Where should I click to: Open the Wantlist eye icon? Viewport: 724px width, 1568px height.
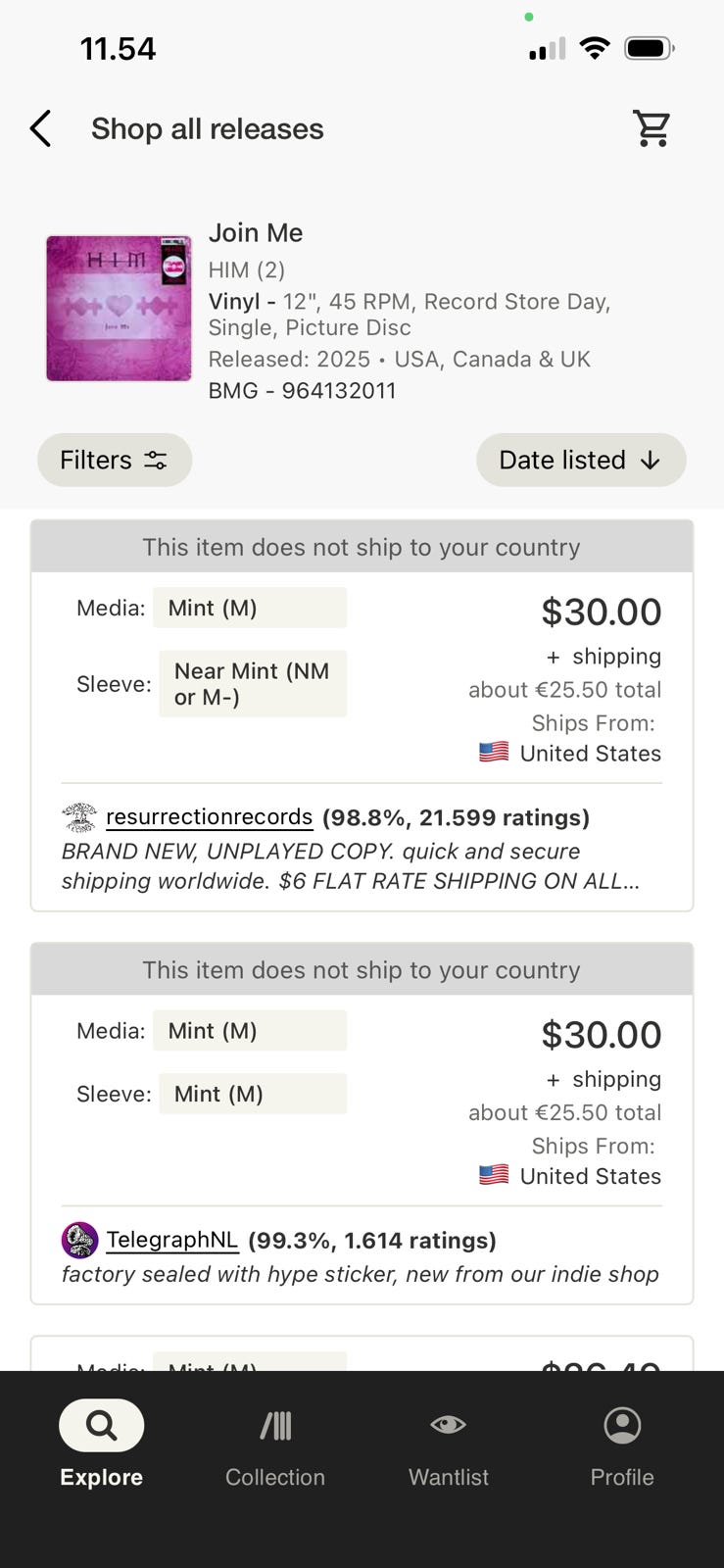448,1425
